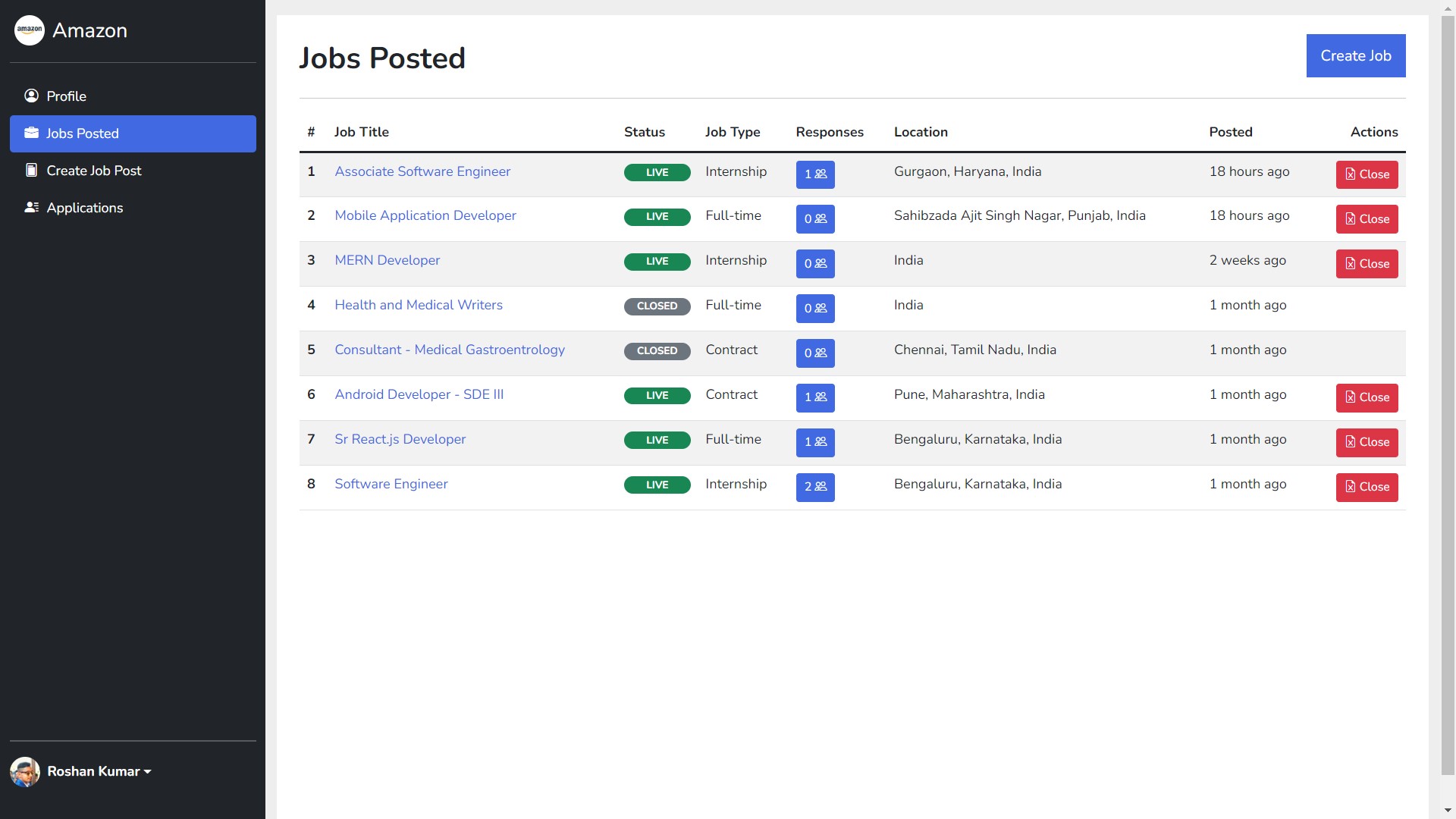Click the Amazon logo in sidebar
1456x819 pixels.
coord(30,30)
